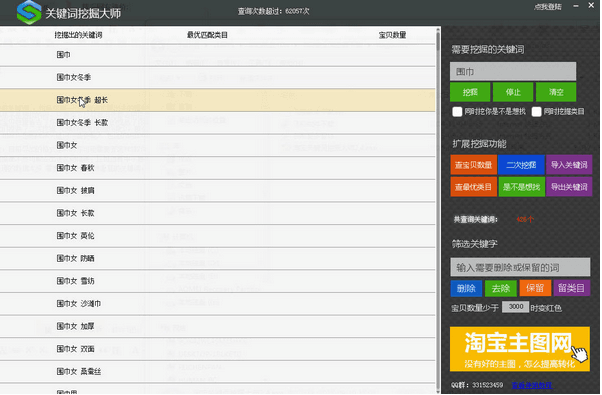This screenshot has width=602, height=395.
Task: Open the 淘宝主图网 yellow banner
Action: coord(520,349)
